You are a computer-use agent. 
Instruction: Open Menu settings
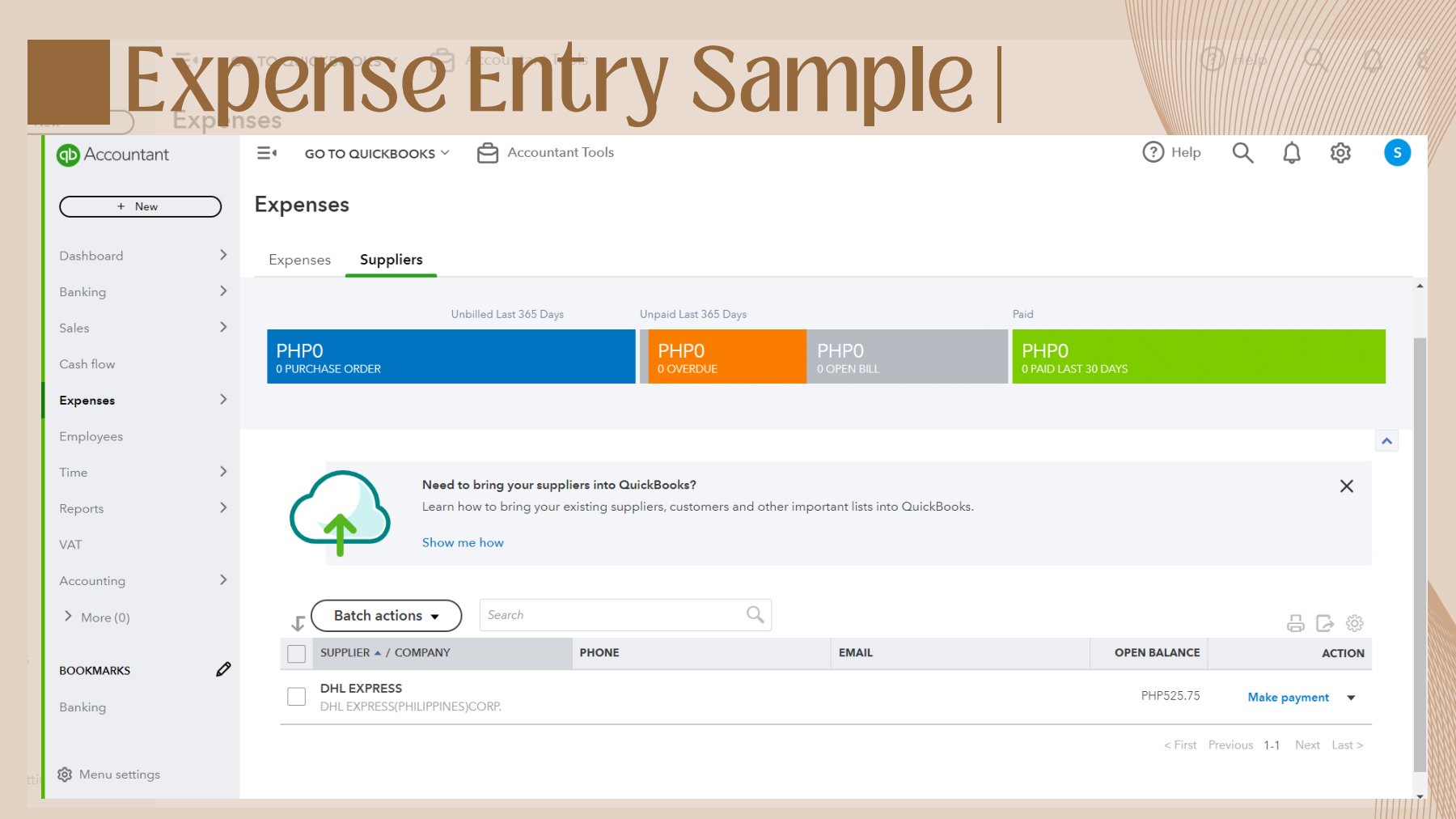pyautogui.click(x=109, y=774)
